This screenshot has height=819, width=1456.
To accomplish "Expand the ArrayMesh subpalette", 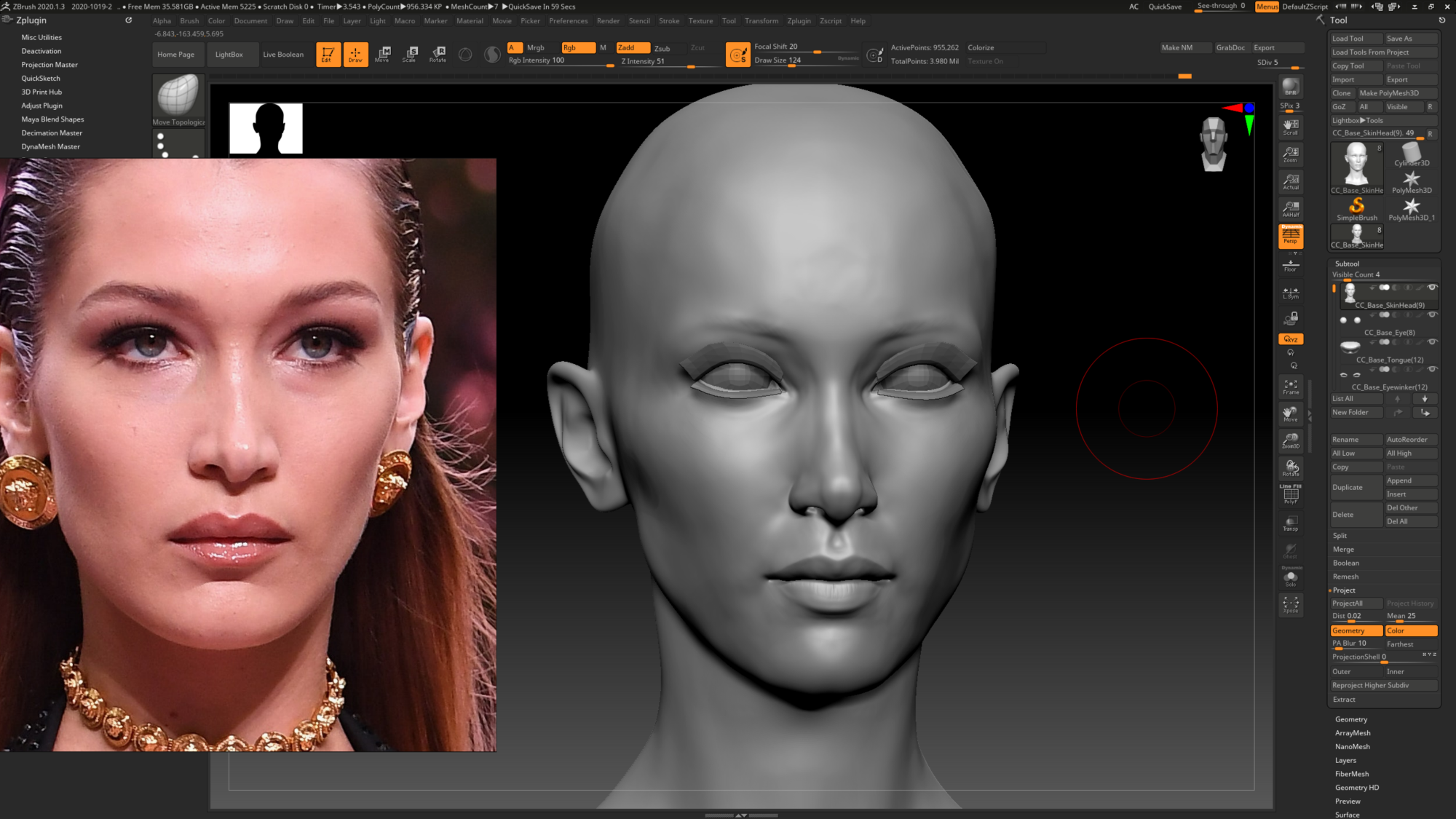I will pos(1353,733).
